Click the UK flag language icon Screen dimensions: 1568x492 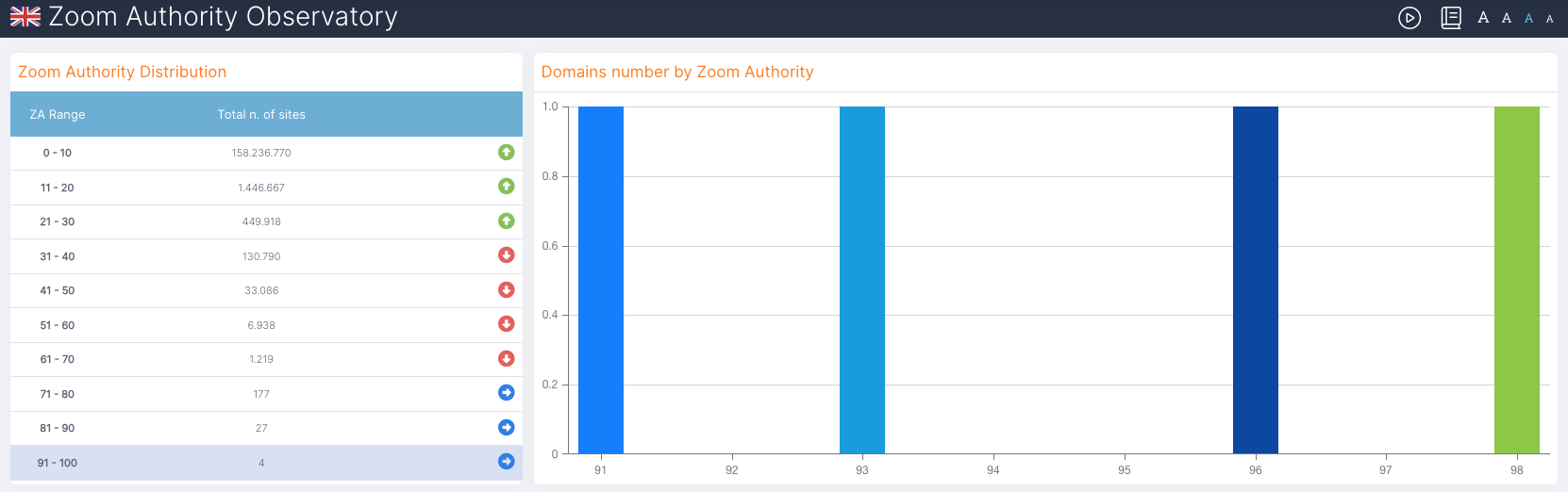click(x=25, y=17)
